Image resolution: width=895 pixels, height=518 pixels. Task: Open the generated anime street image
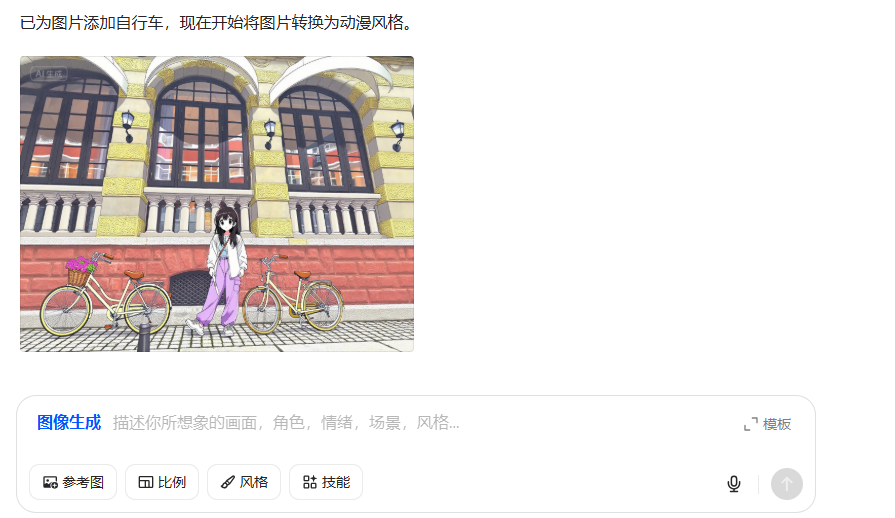coord(217,204)
